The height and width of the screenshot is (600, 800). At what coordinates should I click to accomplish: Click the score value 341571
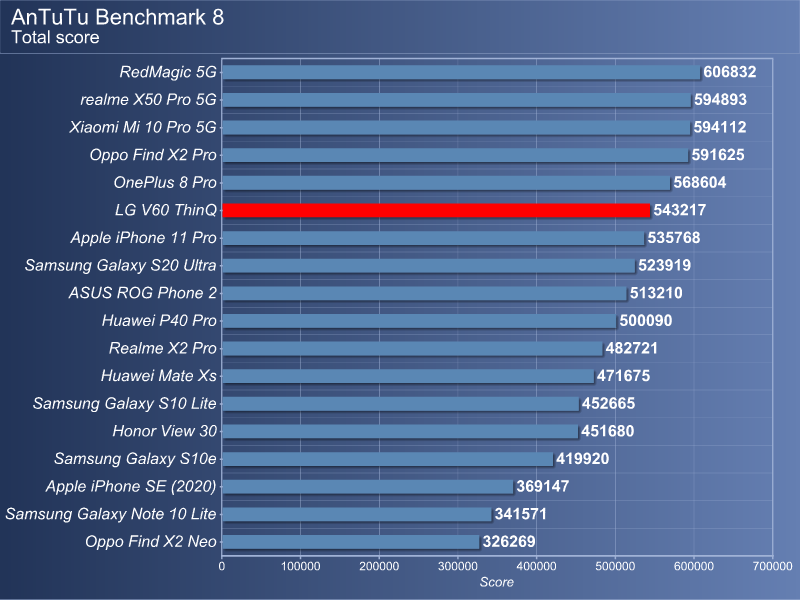click(x=520, y=514)
